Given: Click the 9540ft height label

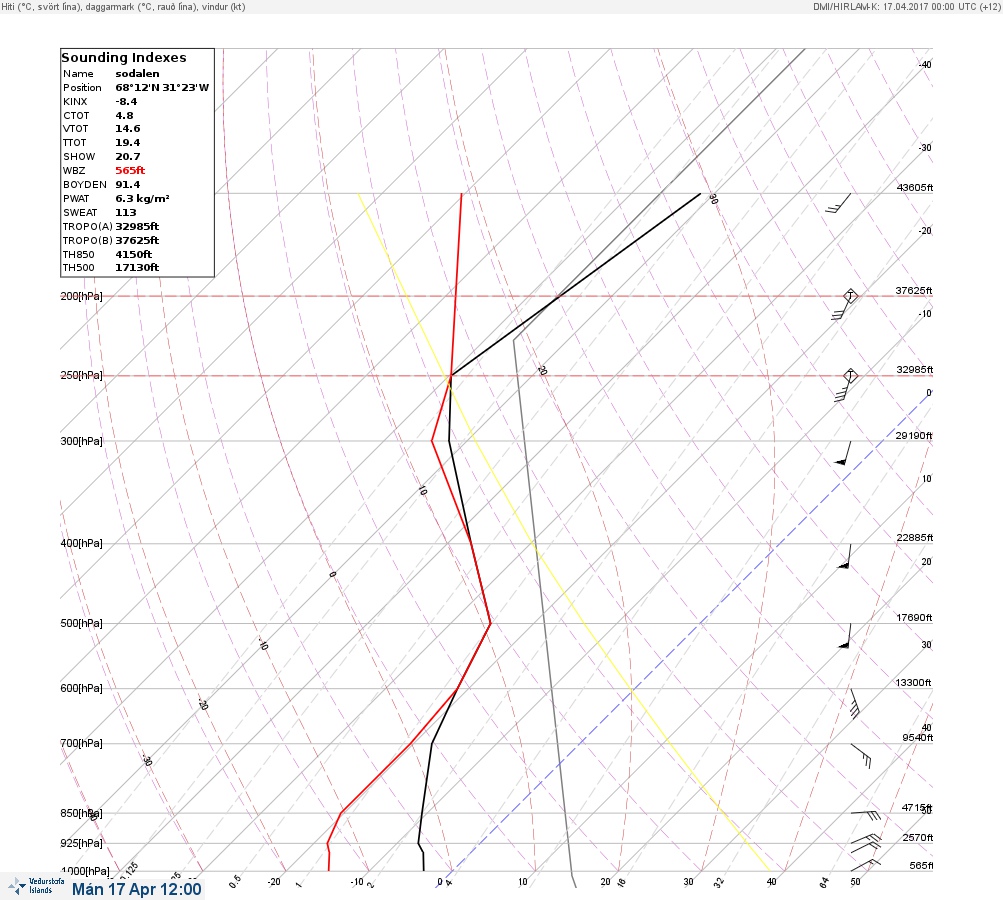Looking at the screenshot, I should pos(917,738).
